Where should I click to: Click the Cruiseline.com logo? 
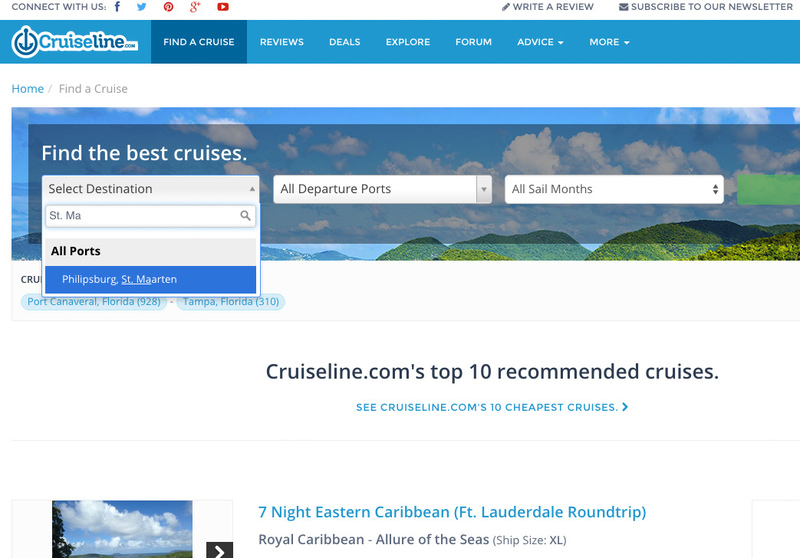[x=74, y=42]
